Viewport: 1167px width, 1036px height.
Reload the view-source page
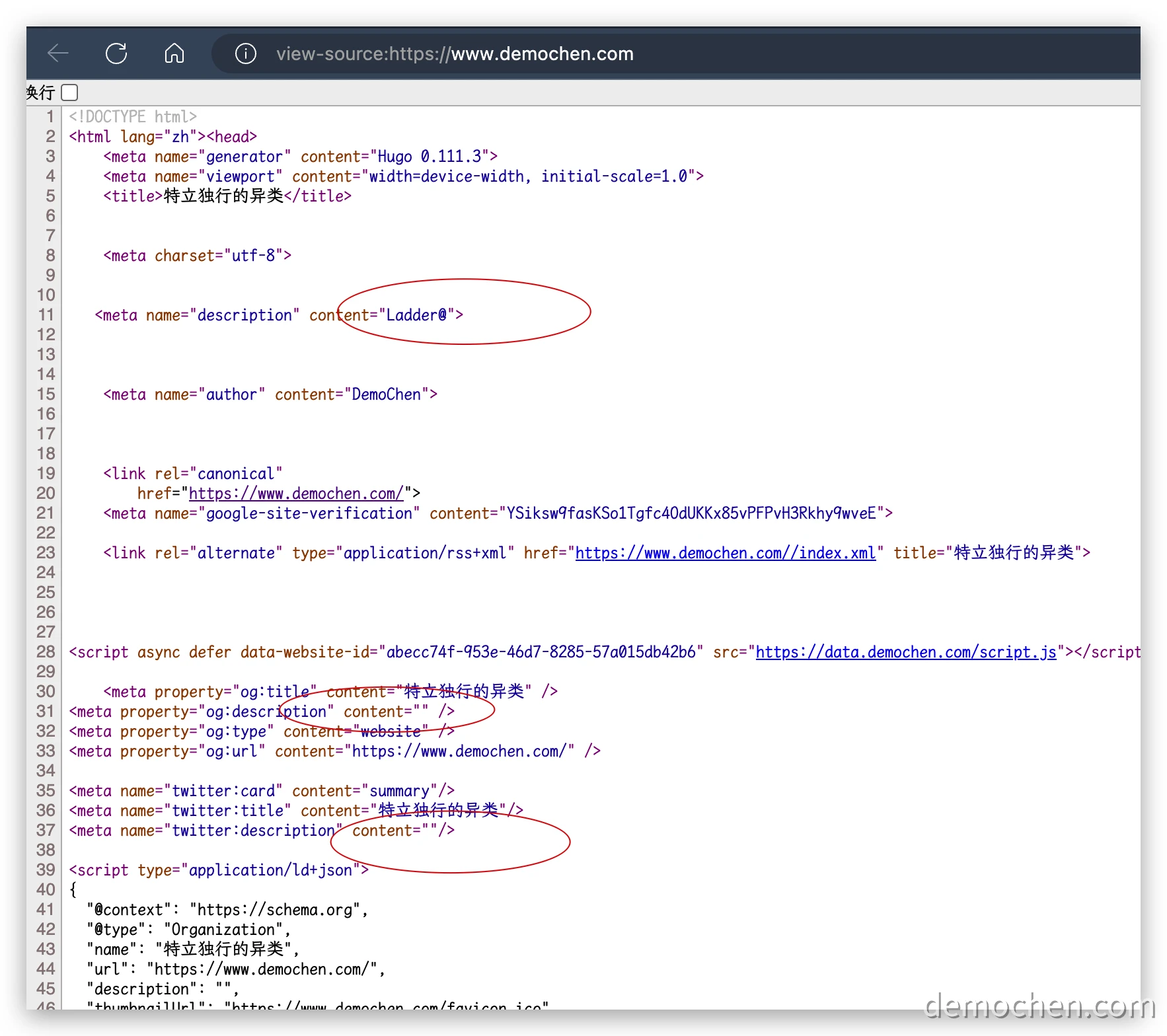[x=116, y=54]
